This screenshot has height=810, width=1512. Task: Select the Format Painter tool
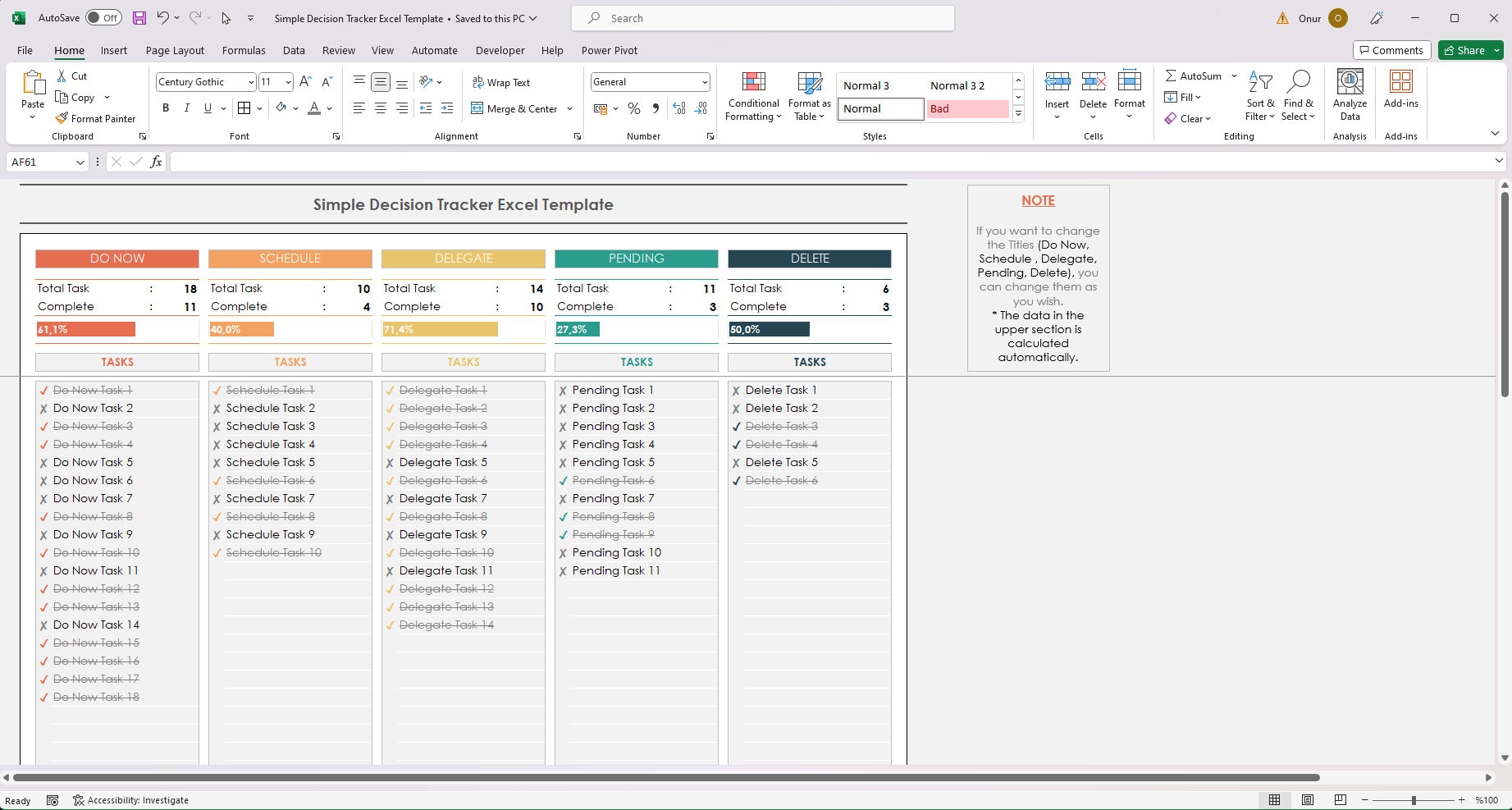[x=96, y=118]
